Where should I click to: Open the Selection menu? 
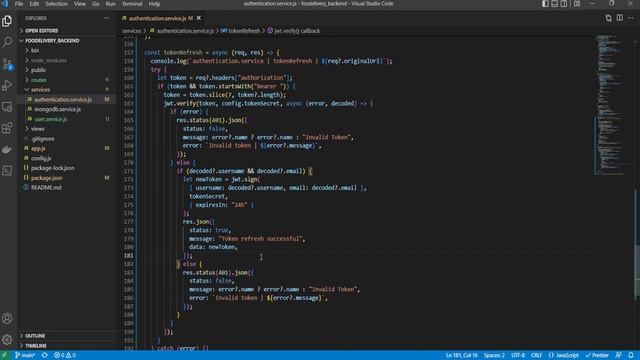pyautogui.click(x=56, y=4)
